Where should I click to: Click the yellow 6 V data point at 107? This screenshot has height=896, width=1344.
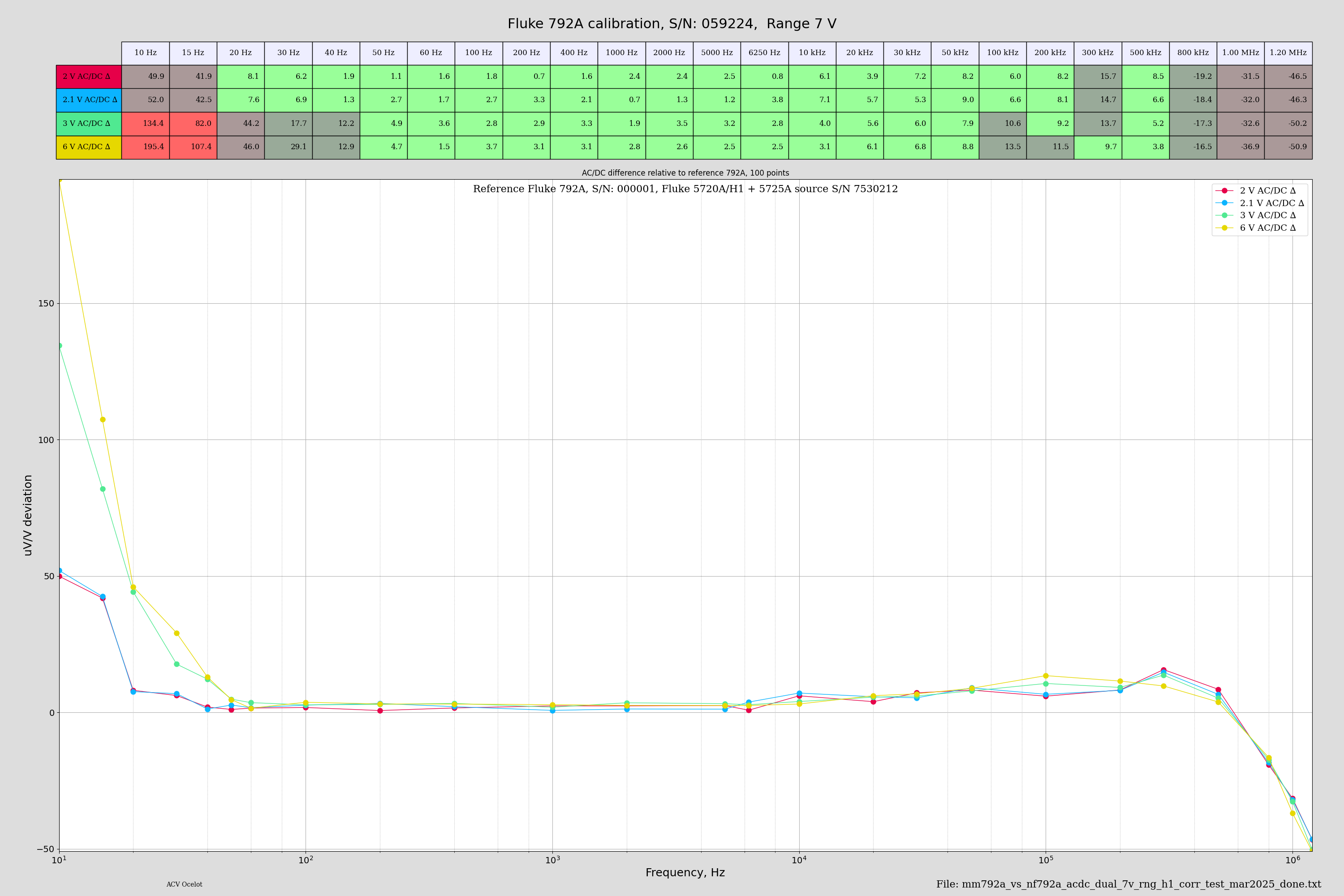click(x=103, y=419)
